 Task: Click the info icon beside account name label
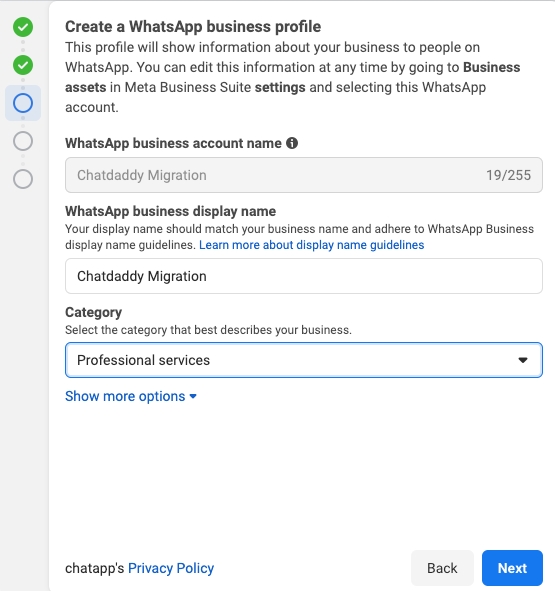pos(292,143)
